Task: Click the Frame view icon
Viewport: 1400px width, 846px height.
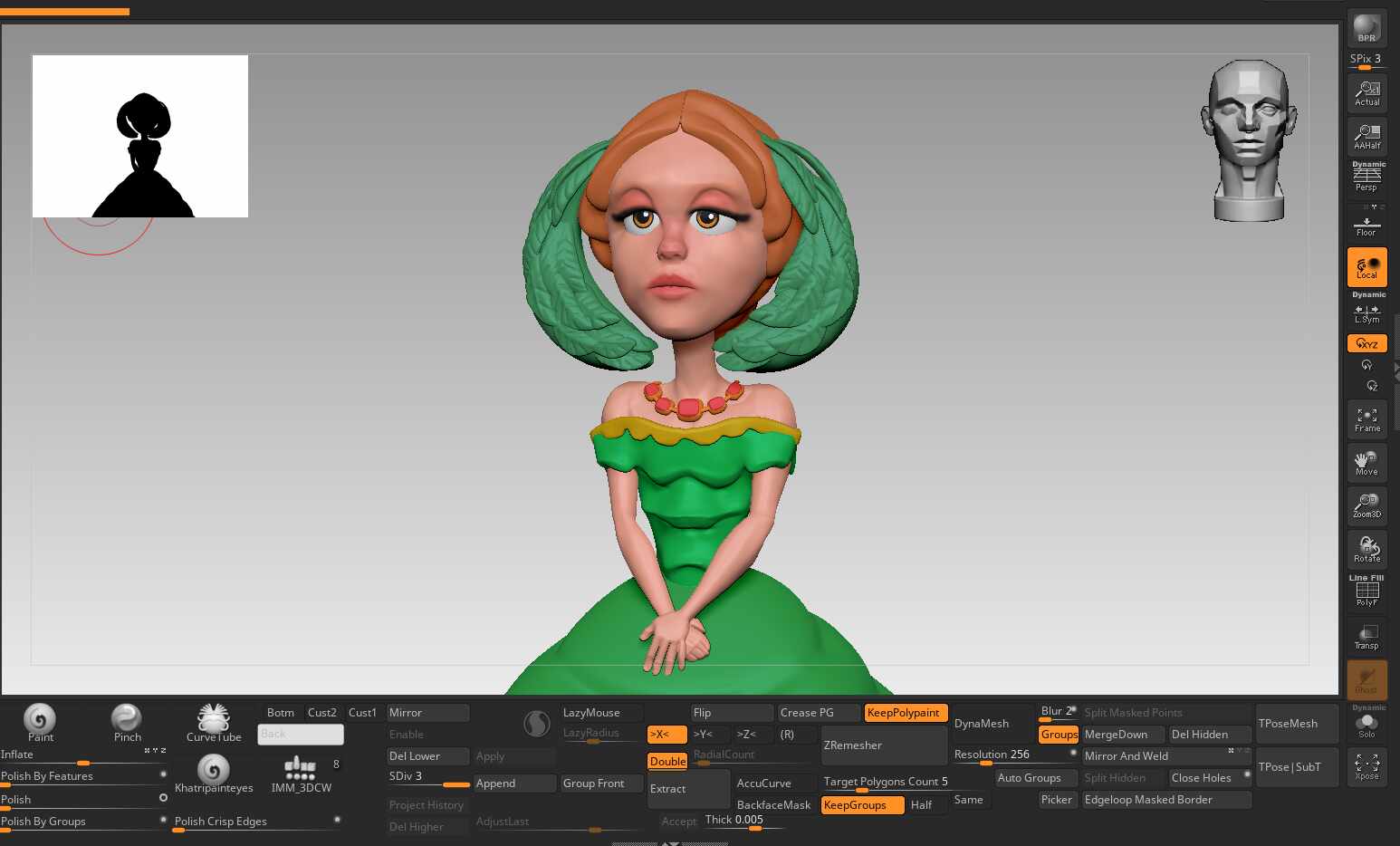Action: pos(1366,419)
